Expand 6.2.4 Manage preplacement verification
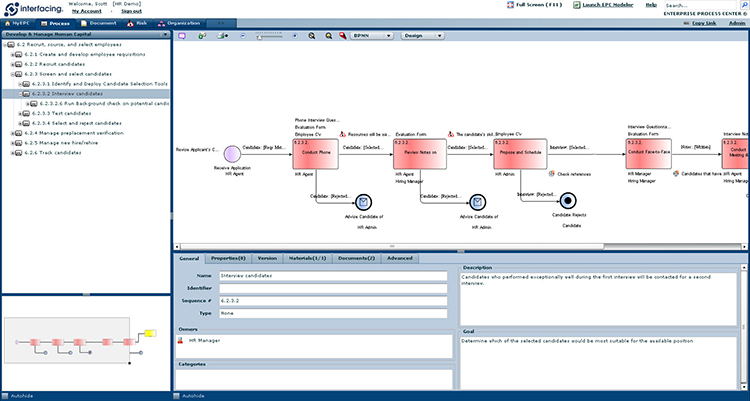Image resolution: width=750 pixels, height=401 pixels. [13, 134]
